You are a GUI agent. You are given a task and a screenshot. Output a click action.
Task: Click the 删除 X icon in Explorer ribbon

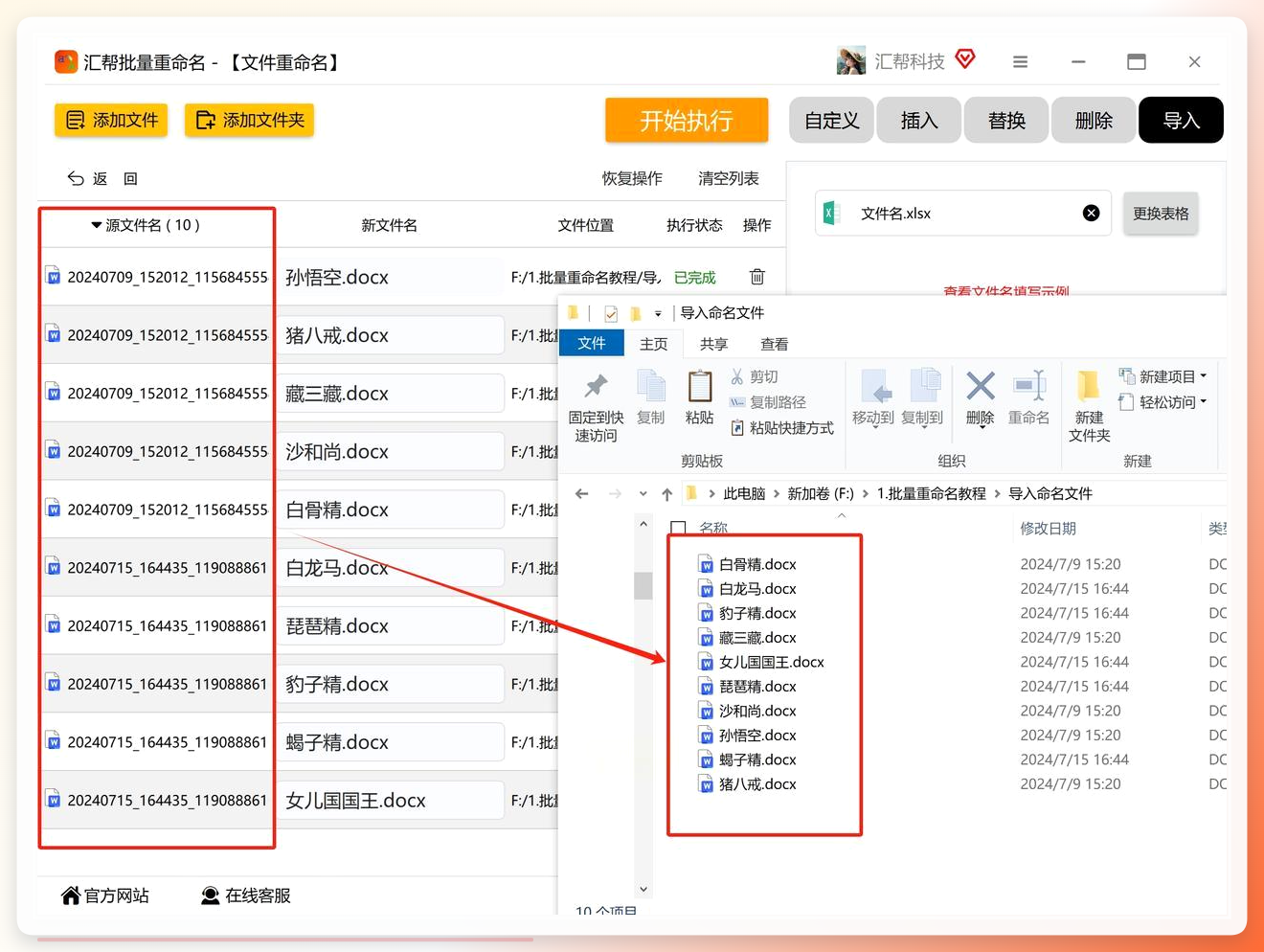[980, 385]
